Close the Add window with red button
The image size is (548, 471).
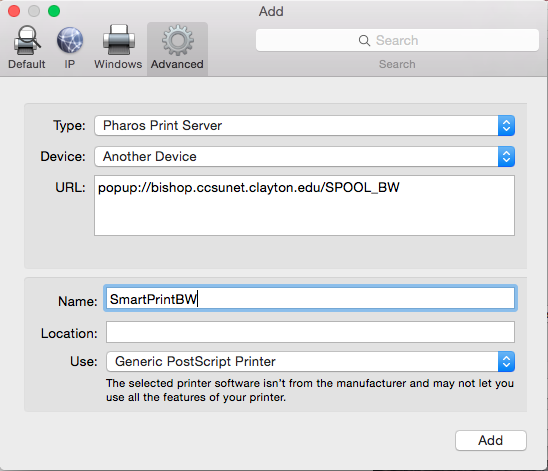point(14,11)
